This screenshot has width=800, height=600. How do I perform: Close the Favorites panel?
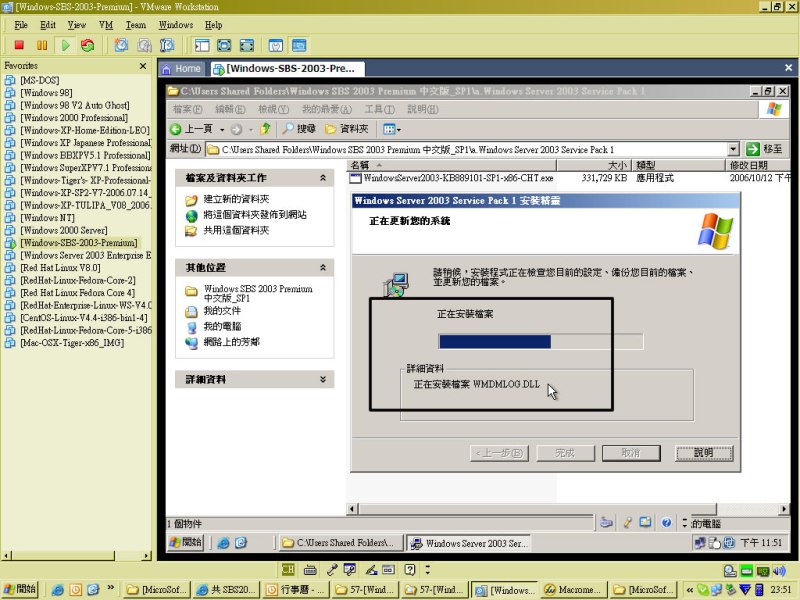(x=143, y=66)
